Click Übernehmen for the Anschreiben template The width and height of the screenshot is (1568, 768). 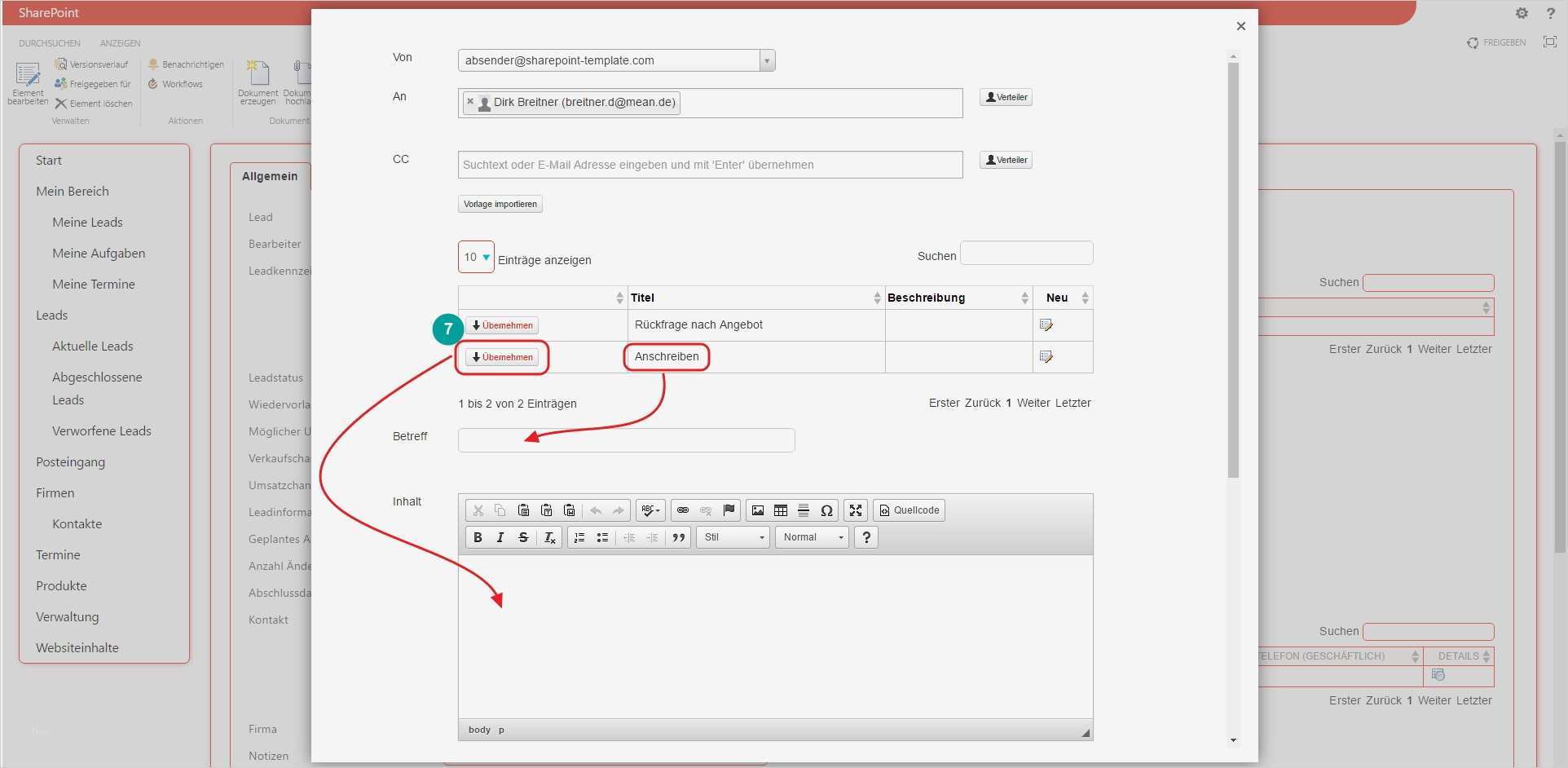pyautogui.click(x=502, y=356)
